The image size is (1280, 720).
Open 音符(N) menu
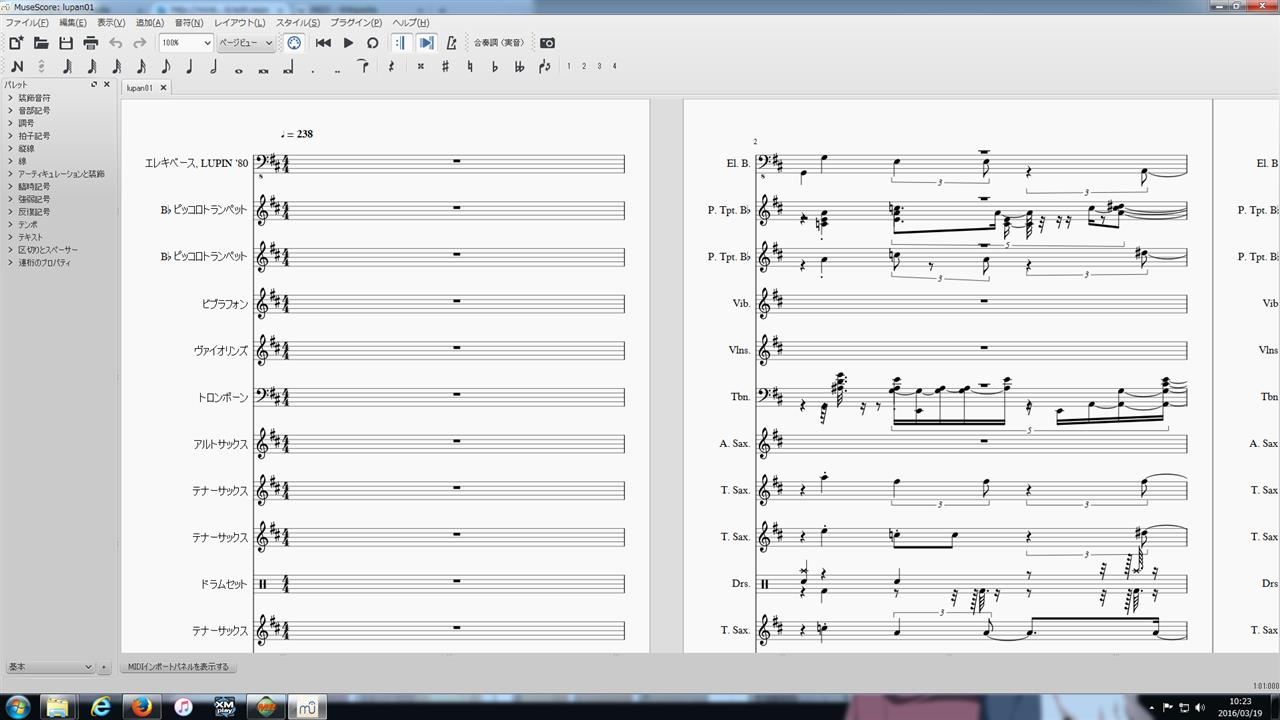pyautogui.click(x=188, y=22)
